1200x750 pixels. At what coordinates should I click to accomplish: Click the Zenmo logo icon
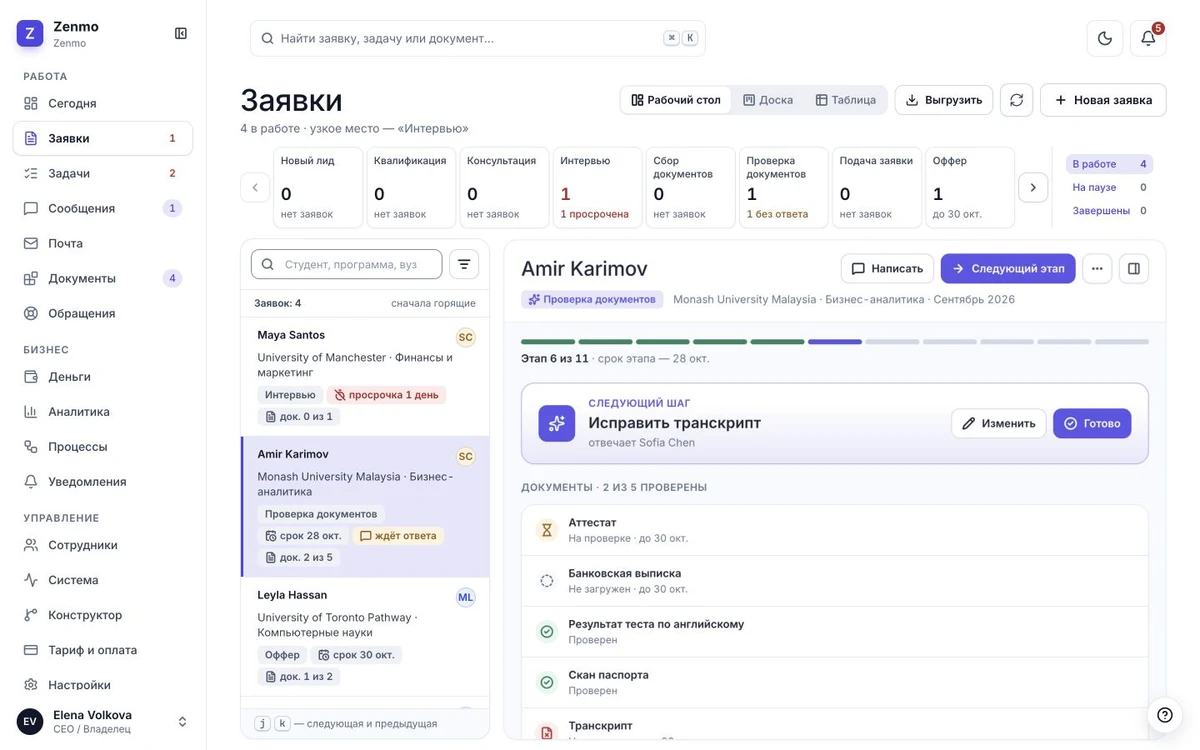point(30,33)
